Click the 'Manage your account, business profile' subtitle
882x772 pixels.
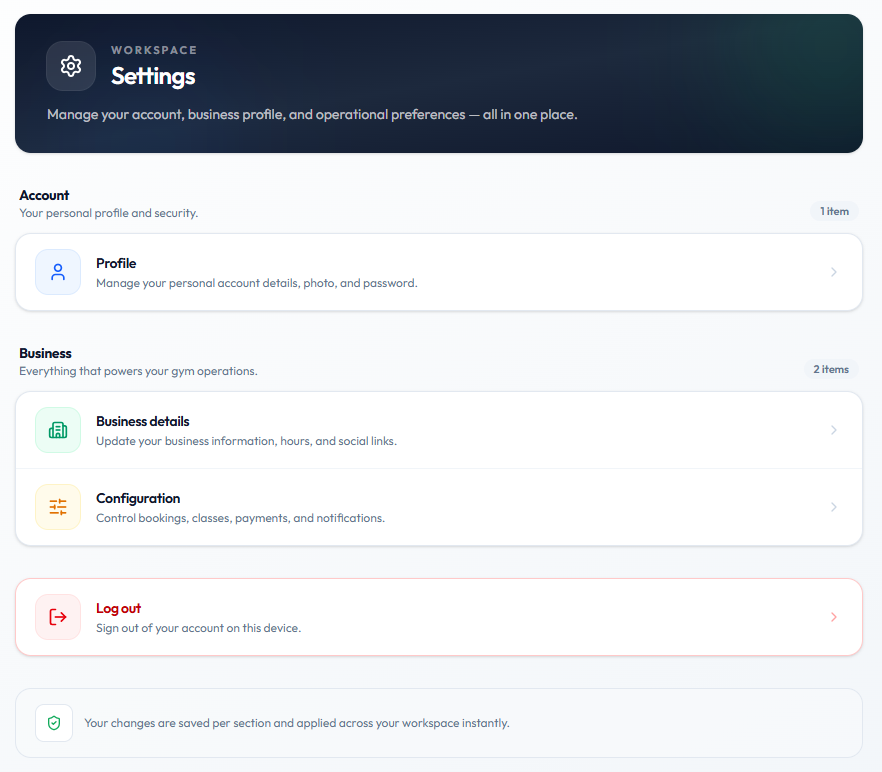[312, 115]
